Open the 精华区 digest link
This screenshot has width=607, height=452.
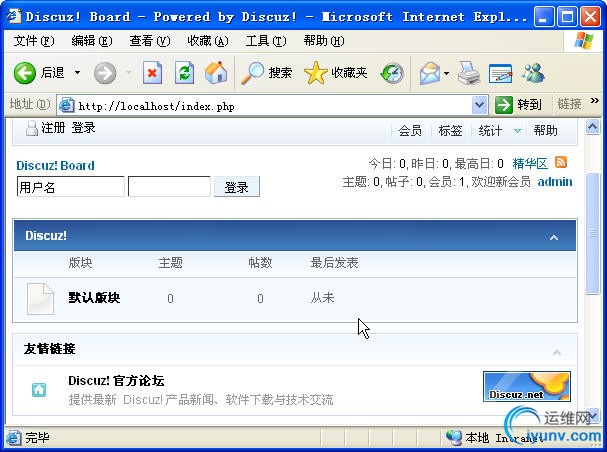click(x=530, y=164)
